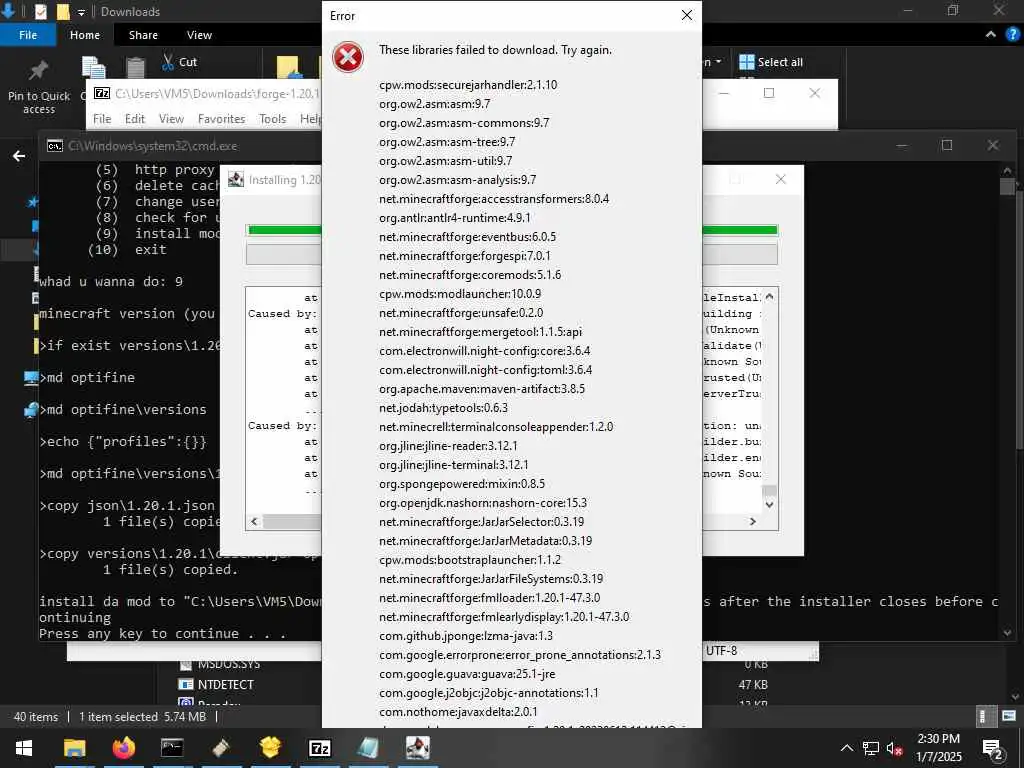
Task: Open the 7-Zip Edit menu
Action: coord(135,119)
